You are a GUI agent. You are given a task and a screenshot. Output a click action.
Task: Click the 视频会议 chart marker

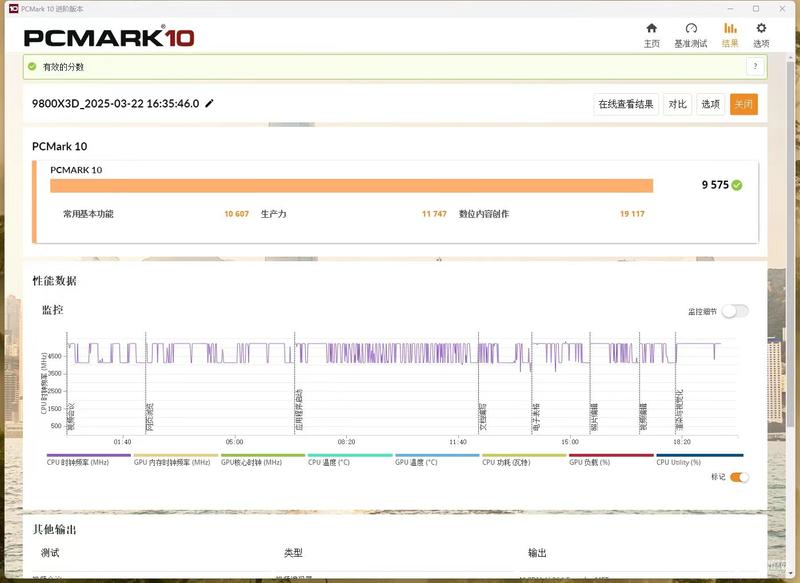pyautogui.click(x=71, y=416)
